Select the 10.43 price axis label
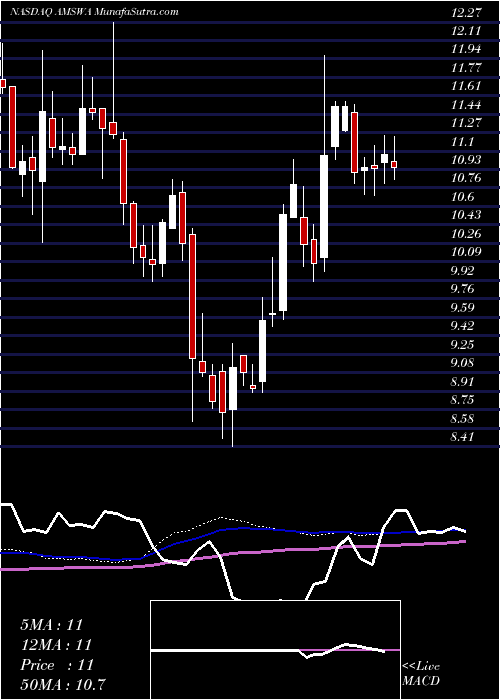This screenshot has width=500, height=700. pos(466,216)
